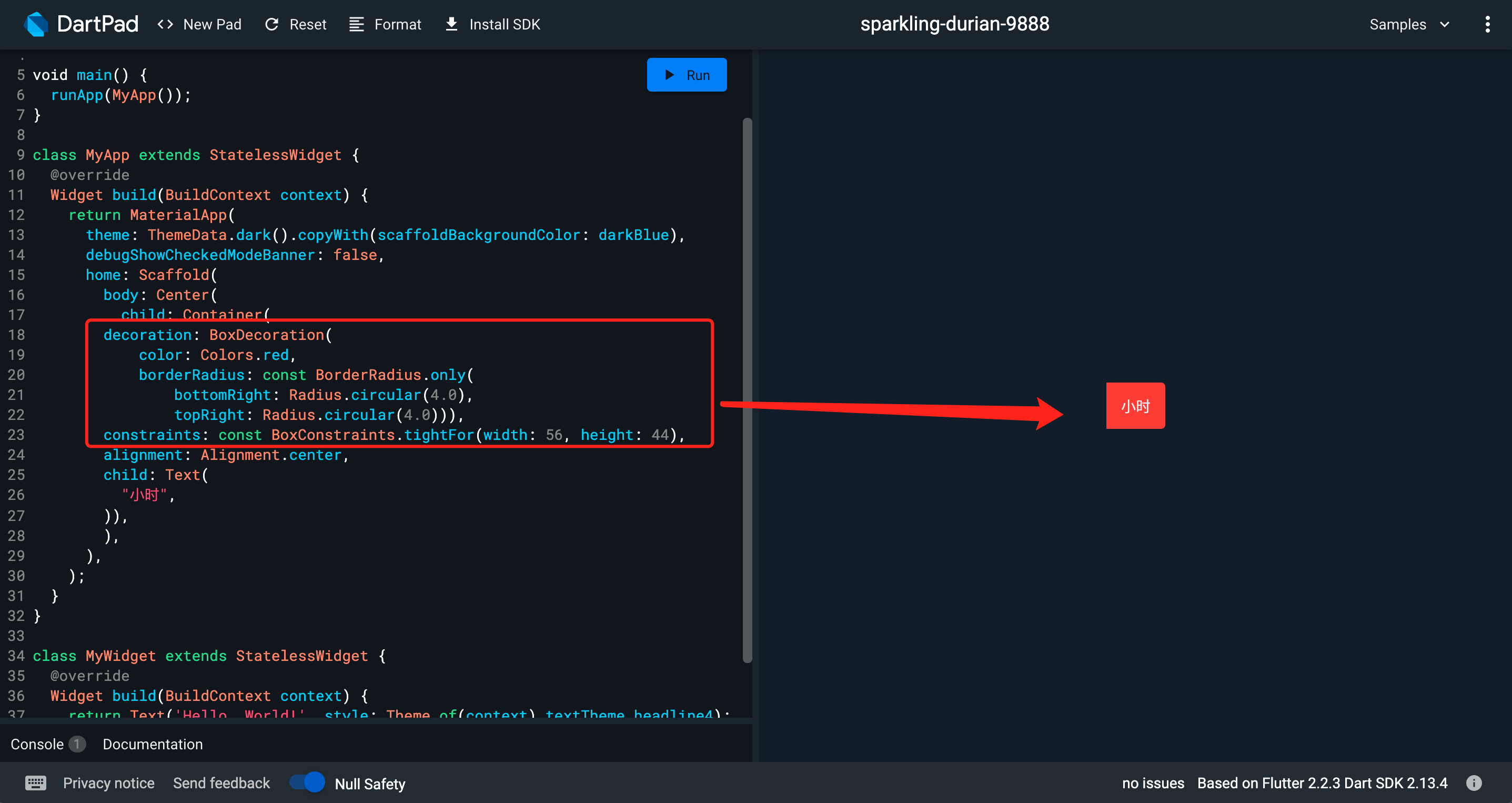Click line number 33 in the gutter
The image size is (1512, 803).
point(16,635)
